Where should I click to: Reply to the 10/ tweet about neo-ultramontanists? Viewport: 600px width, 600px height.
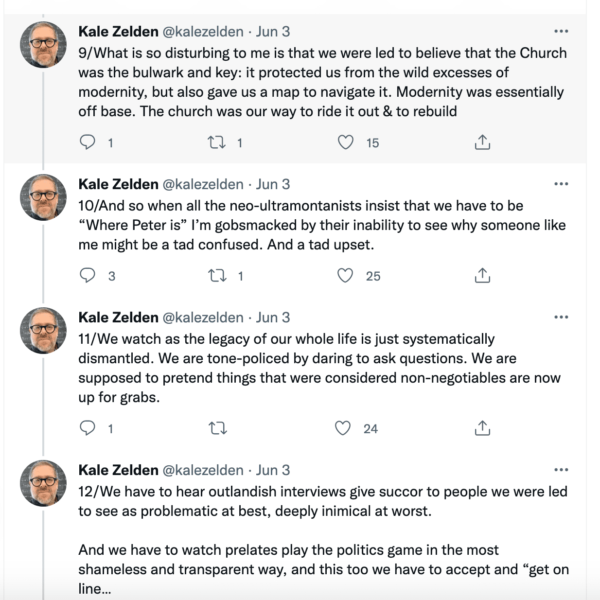click(x=87, y=275)
